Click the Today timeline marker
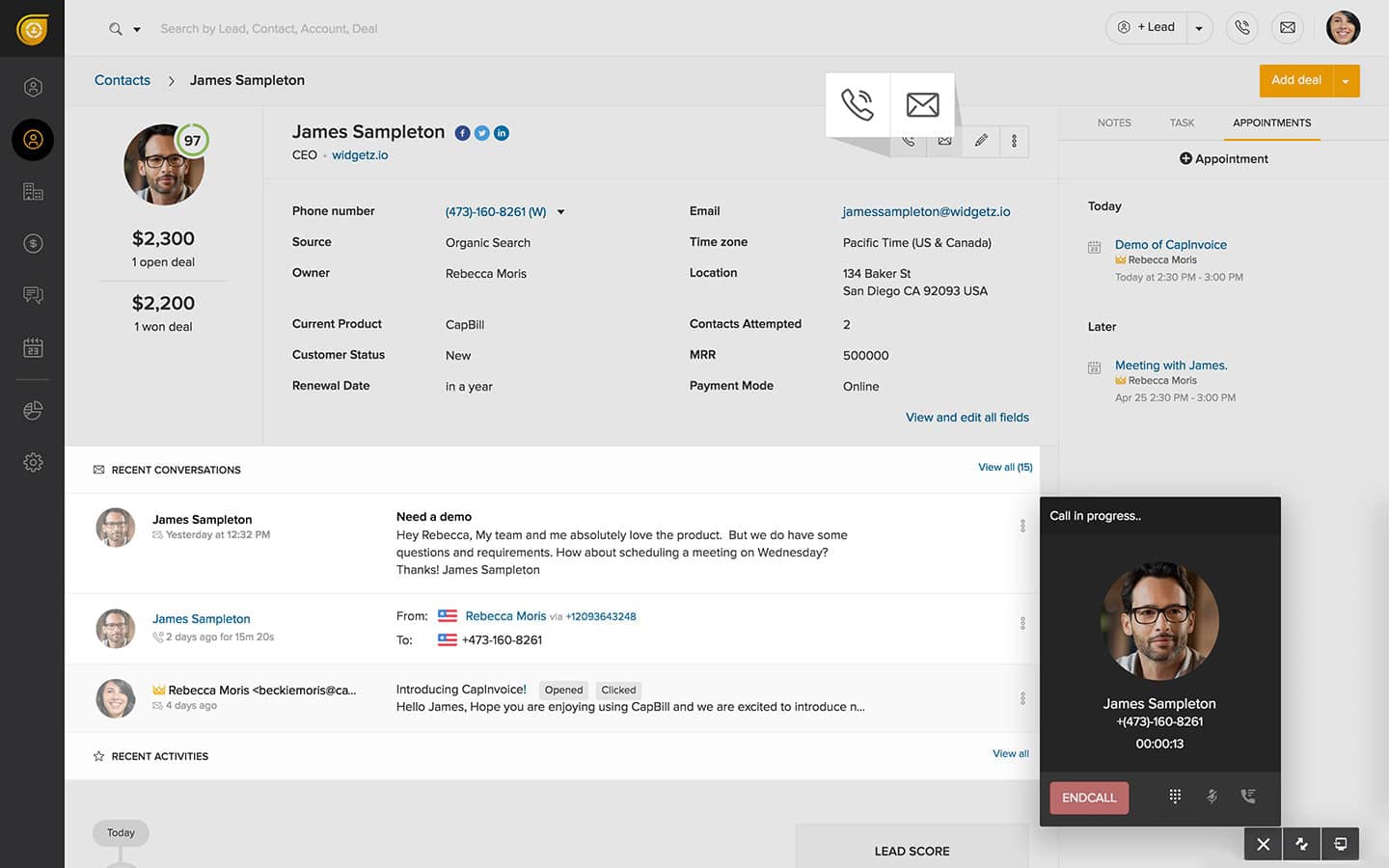The image size is (1389, 868). pos(121,833)
